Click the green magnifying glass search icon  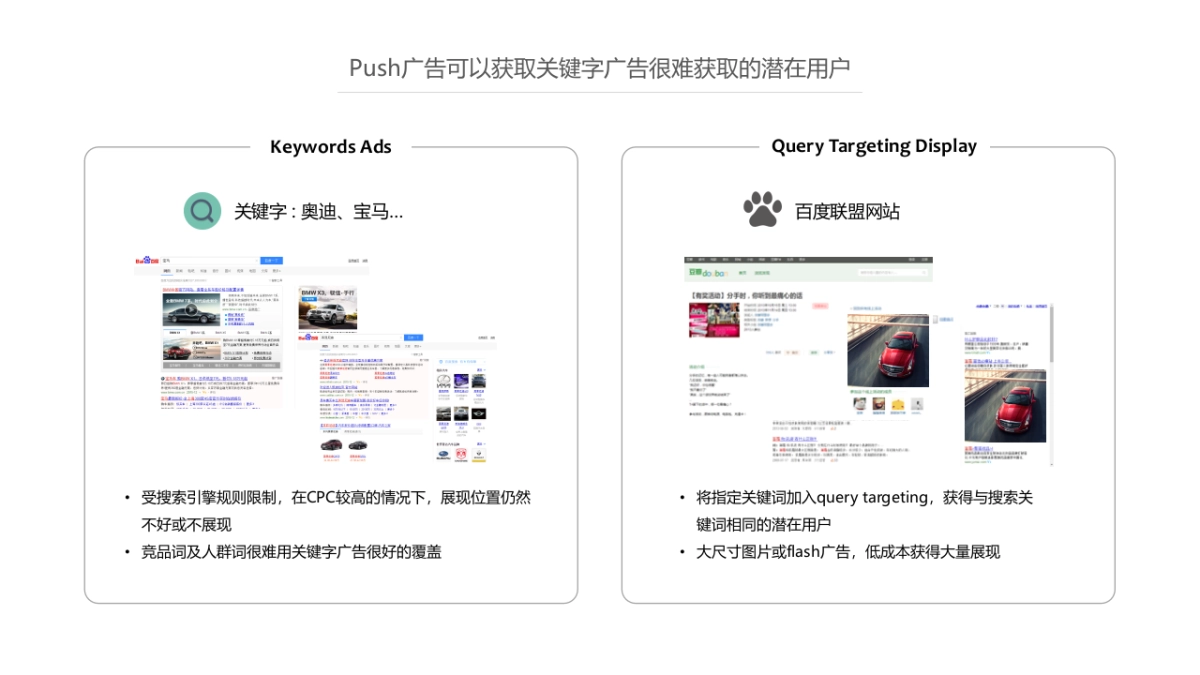(x=202, y=211)
